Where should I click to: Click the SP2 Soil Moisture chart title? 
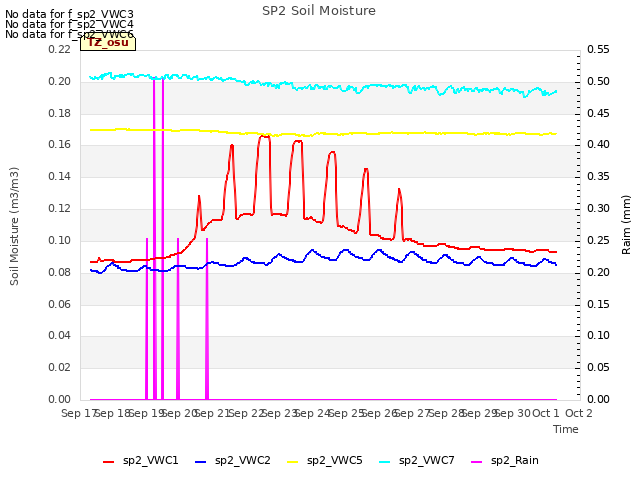[x=319, y=11]
